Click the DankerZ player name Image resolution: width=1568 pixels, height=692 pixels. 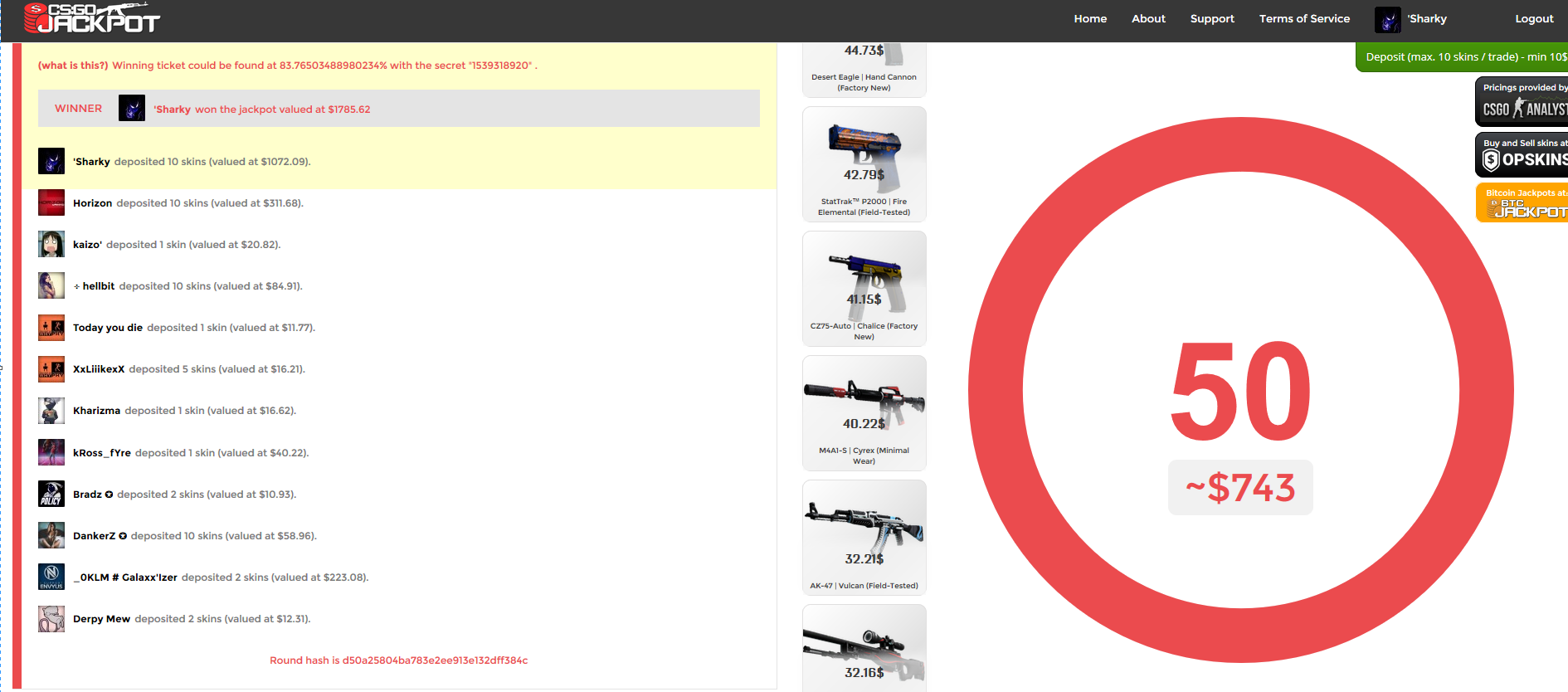pos(100,536)
